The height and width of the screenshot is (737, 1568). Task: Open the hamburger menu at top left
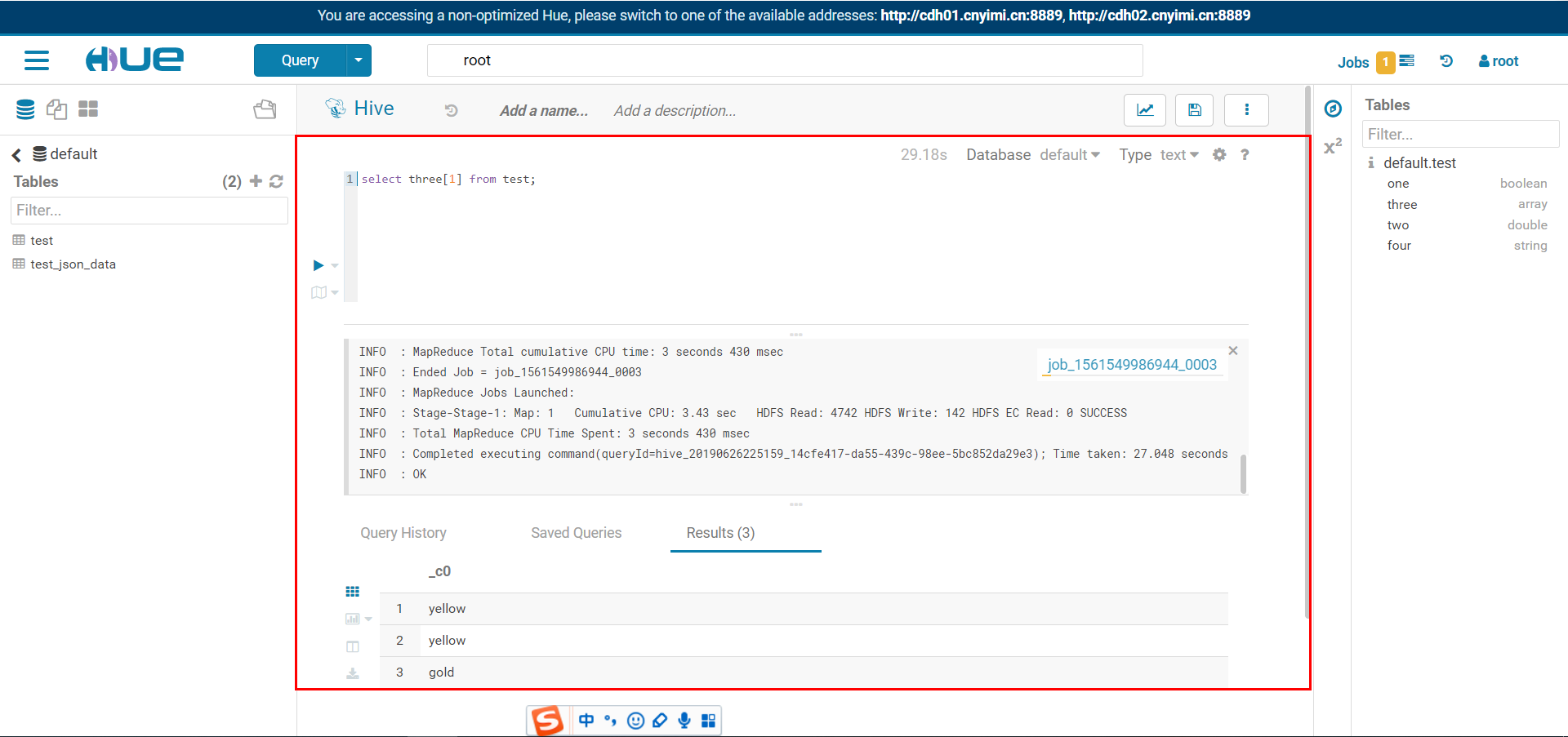37,60
